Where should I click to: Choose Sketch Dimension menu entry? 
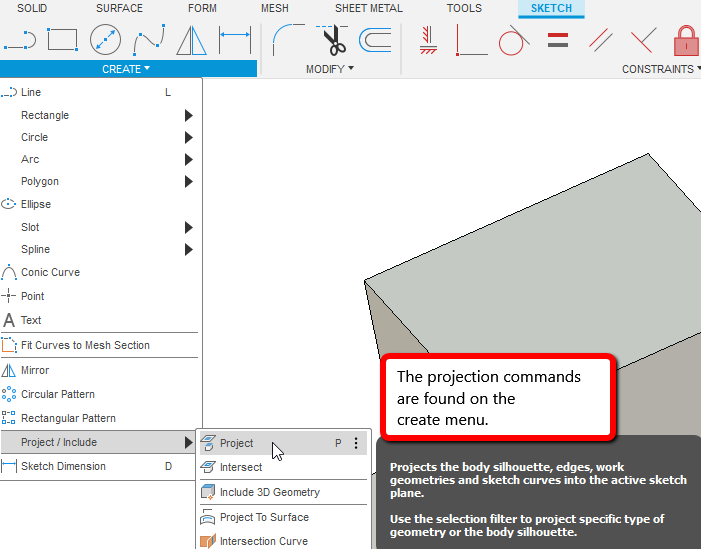99,466
